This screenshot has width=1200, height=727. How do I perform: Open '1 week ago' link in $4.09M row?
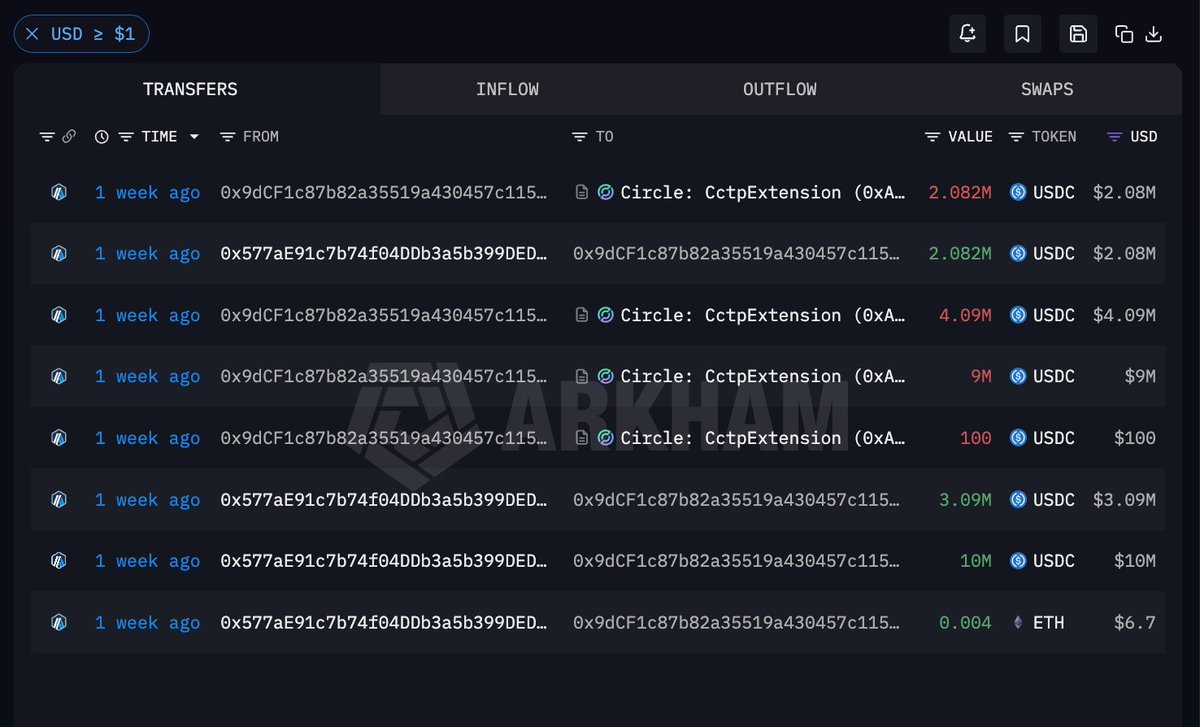(x=147, y=315)
